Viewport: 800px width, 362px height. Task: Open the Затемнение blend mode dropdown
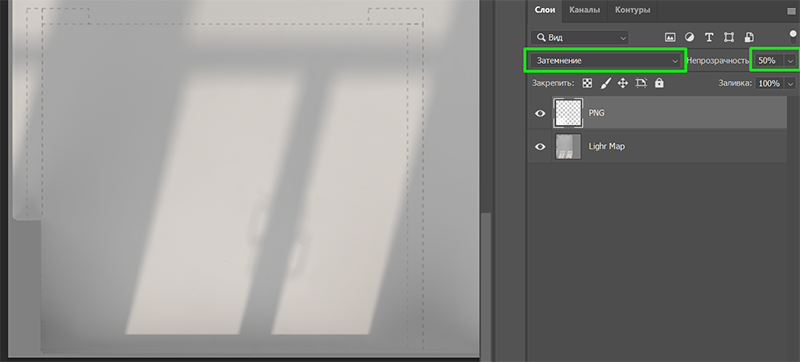606,61
